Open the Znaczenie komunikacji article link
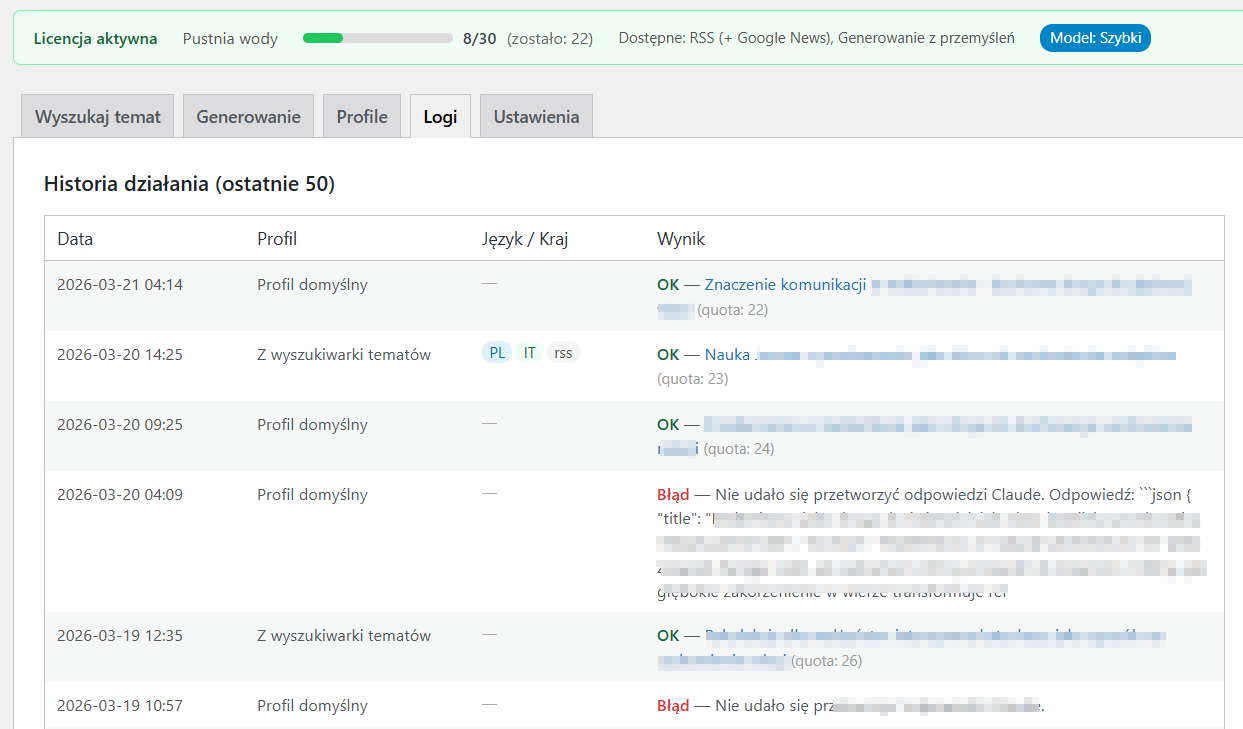 pyautogui.click(x=785, y=285)
